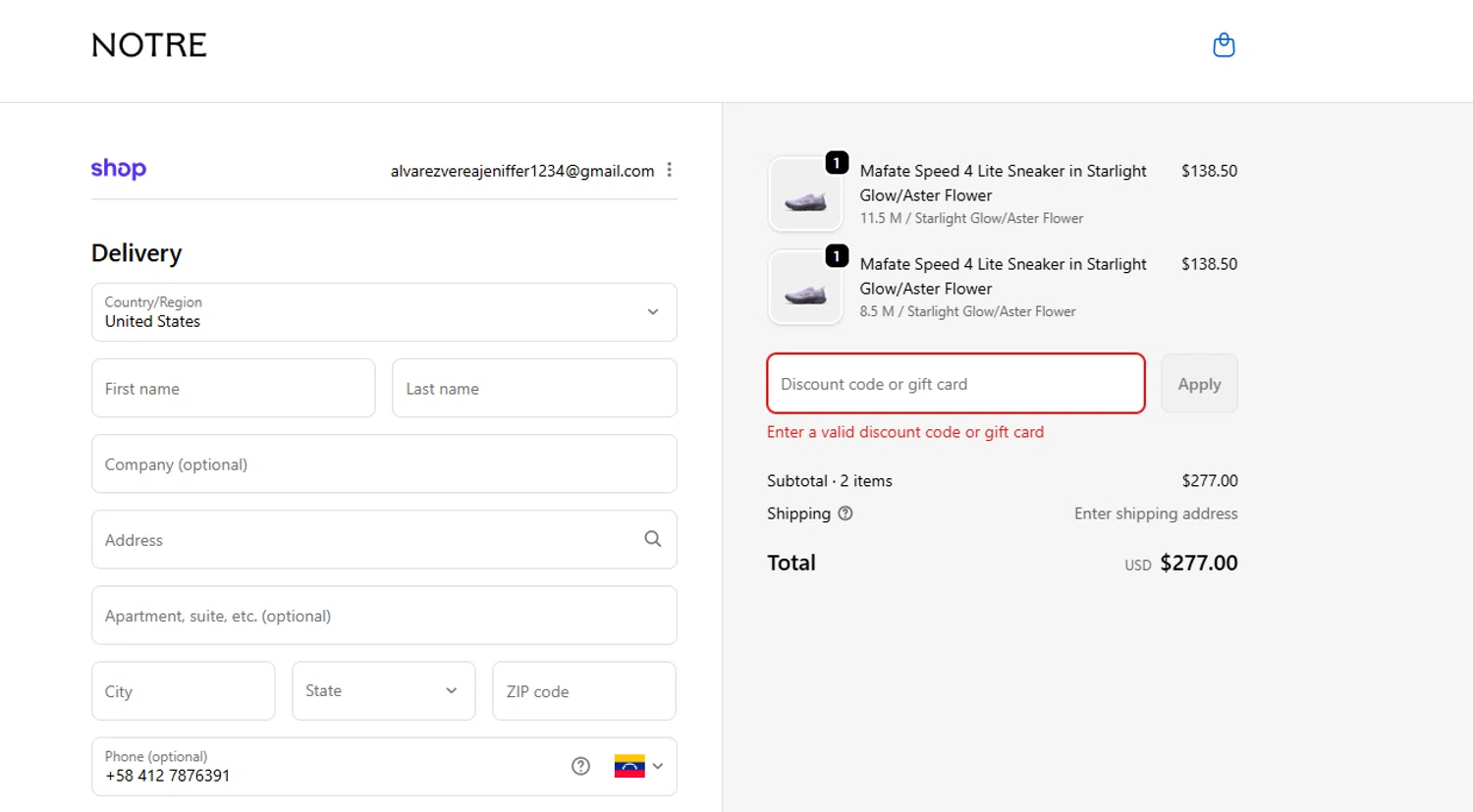Click the Shop pay logo
The width and height of the screenshot is (1473, 812).
pos(119,169)
